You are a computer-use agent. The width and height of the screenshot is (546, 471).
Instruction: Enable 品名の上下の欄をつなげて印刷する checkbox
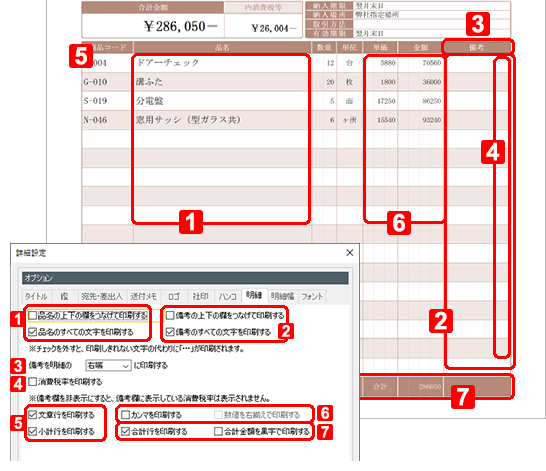click(x=33, y=316)
